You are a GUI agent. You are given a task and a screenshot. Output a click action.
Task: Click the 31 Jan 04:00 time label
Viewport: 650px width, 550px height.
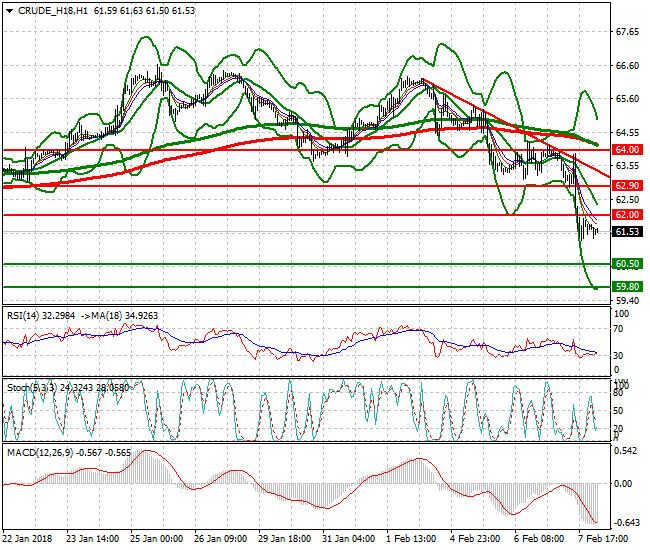coord(348,539)
